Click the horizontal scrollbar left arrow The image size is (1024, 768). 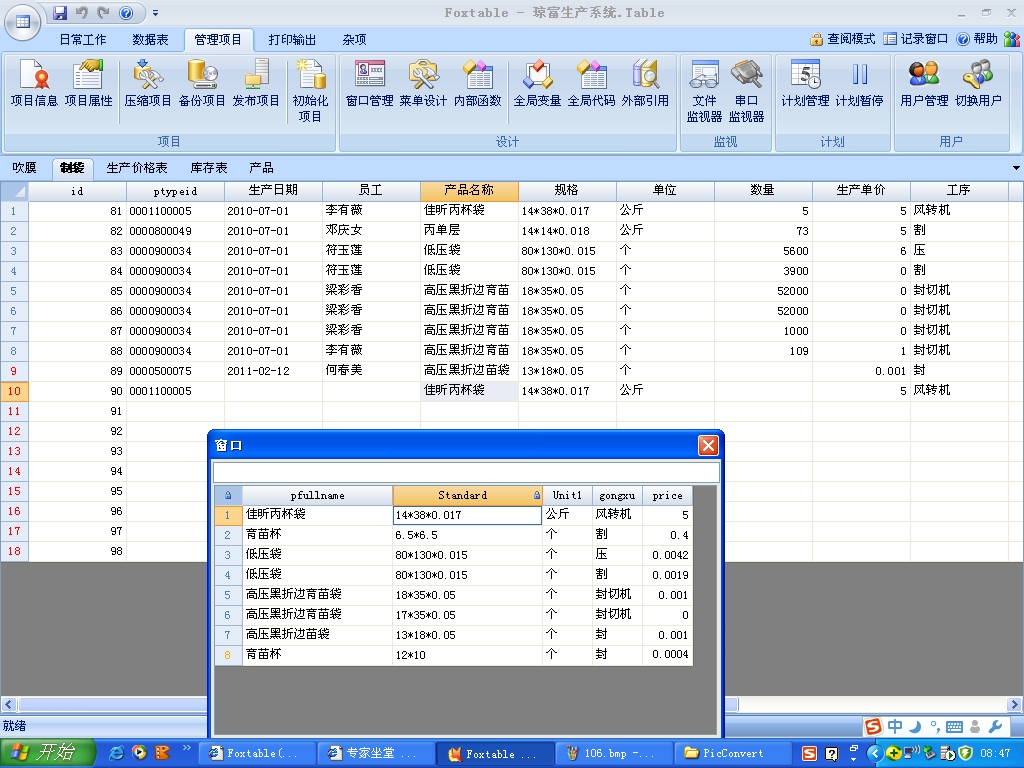8,705
